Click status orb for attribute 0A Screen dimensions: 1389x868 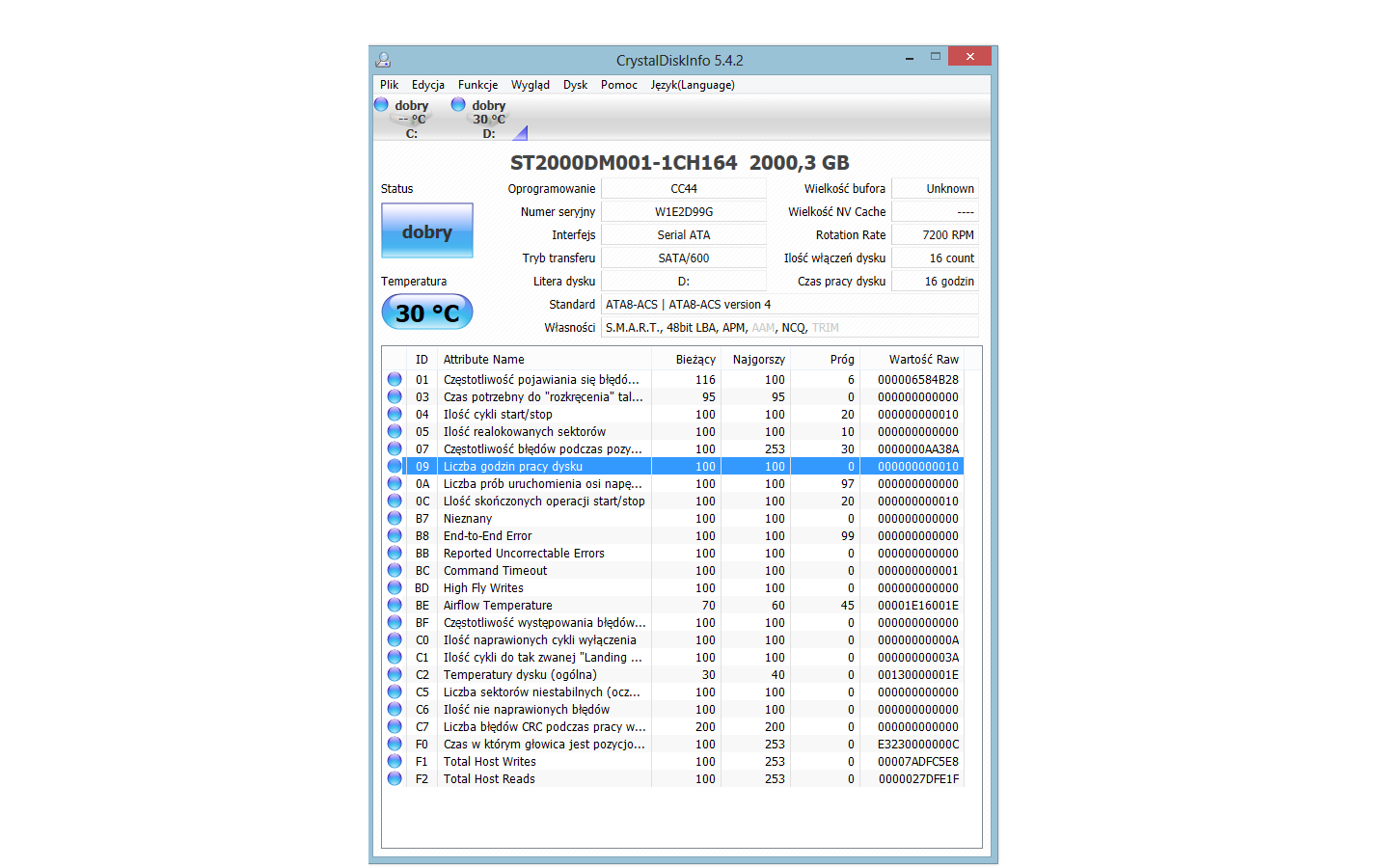[395, 483]
